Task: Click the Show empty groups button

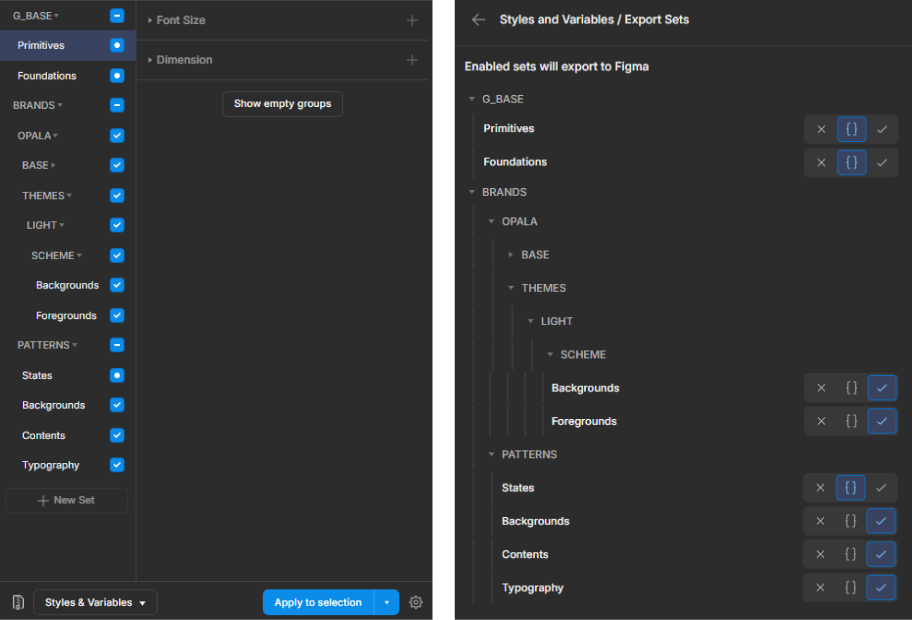Action: pyautogui.click(x=282, y=104)
